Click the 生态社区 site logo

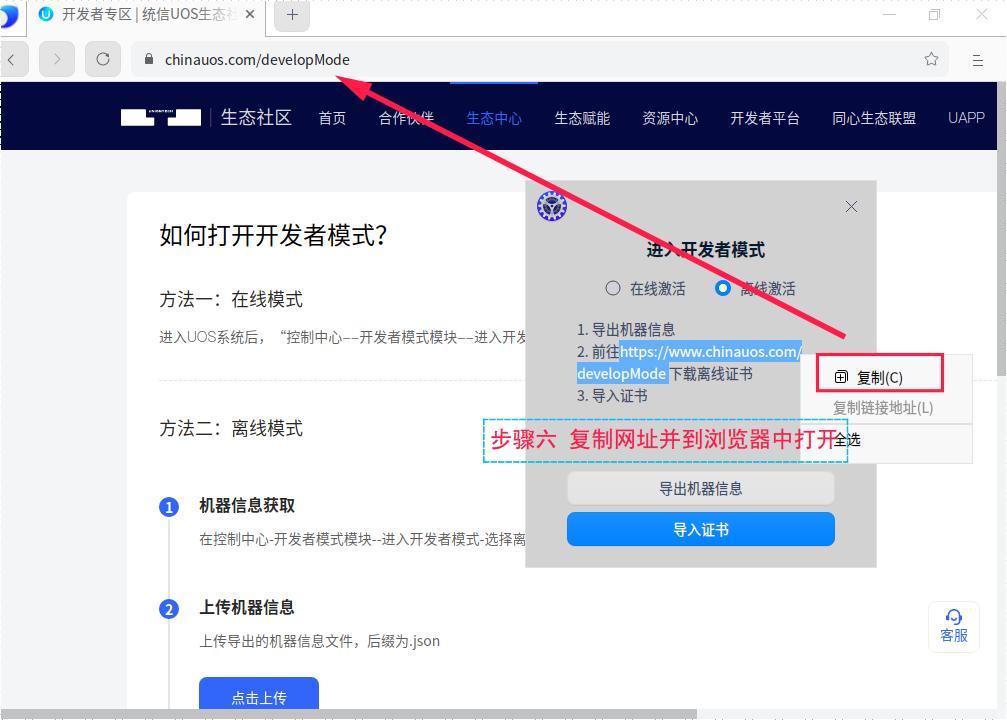tap(206, 118)
